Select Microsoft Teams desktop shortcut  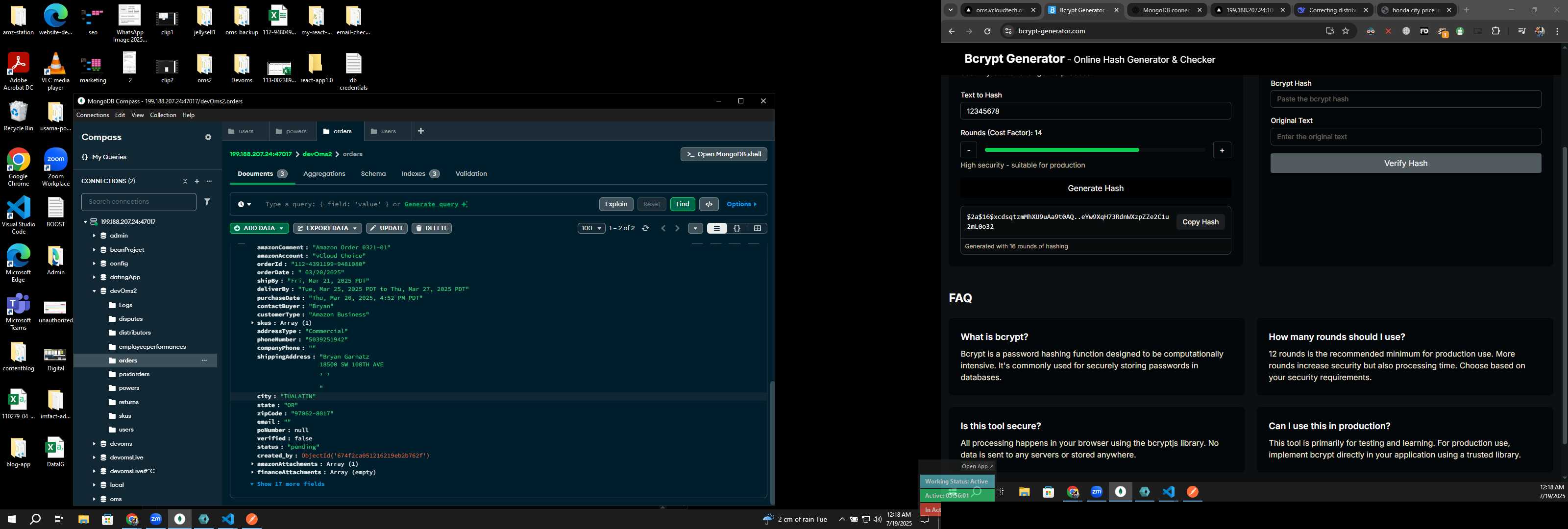pos(18,312)
